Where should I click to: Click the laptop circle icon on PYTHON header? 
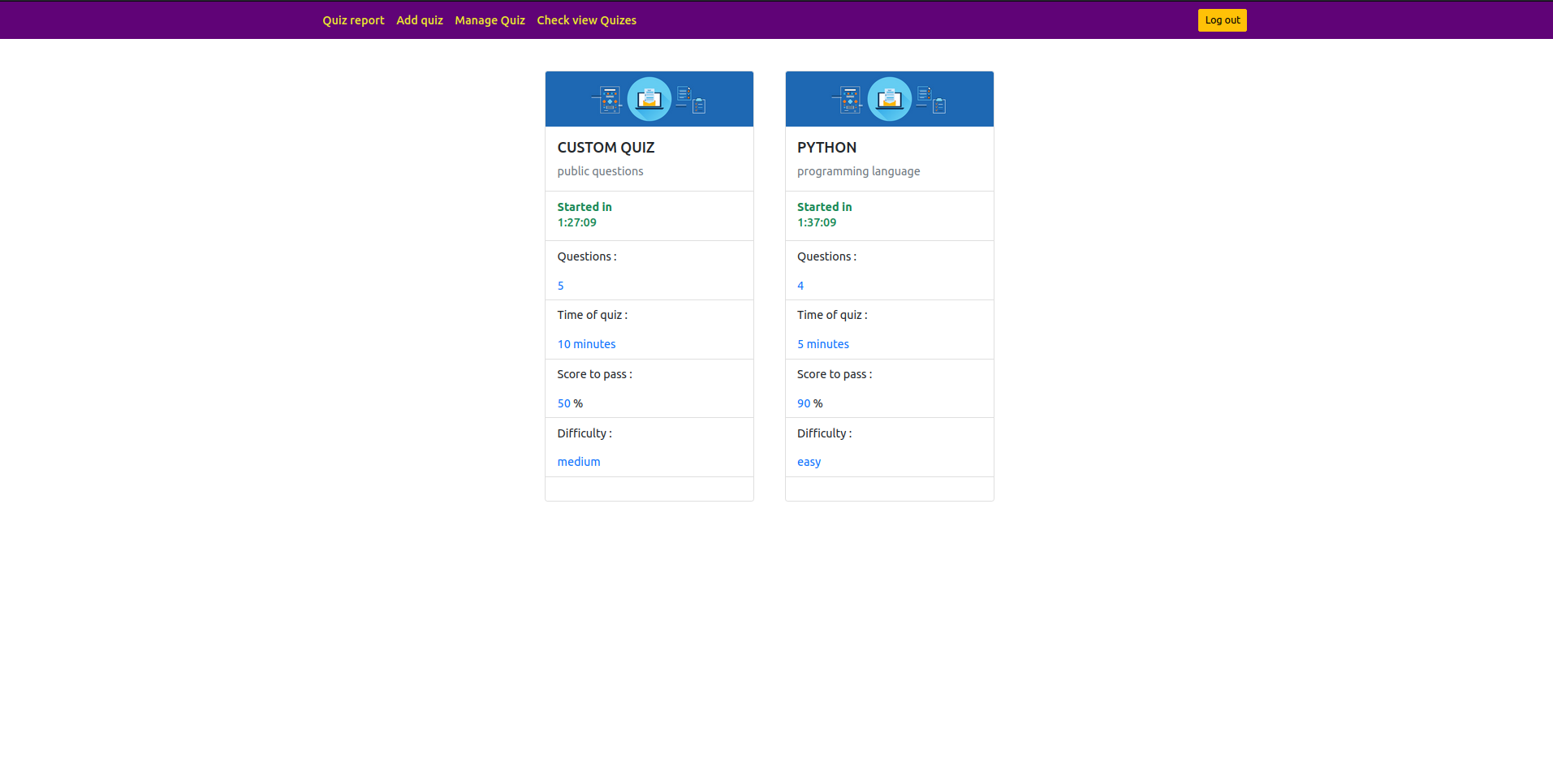click(889, 99)
